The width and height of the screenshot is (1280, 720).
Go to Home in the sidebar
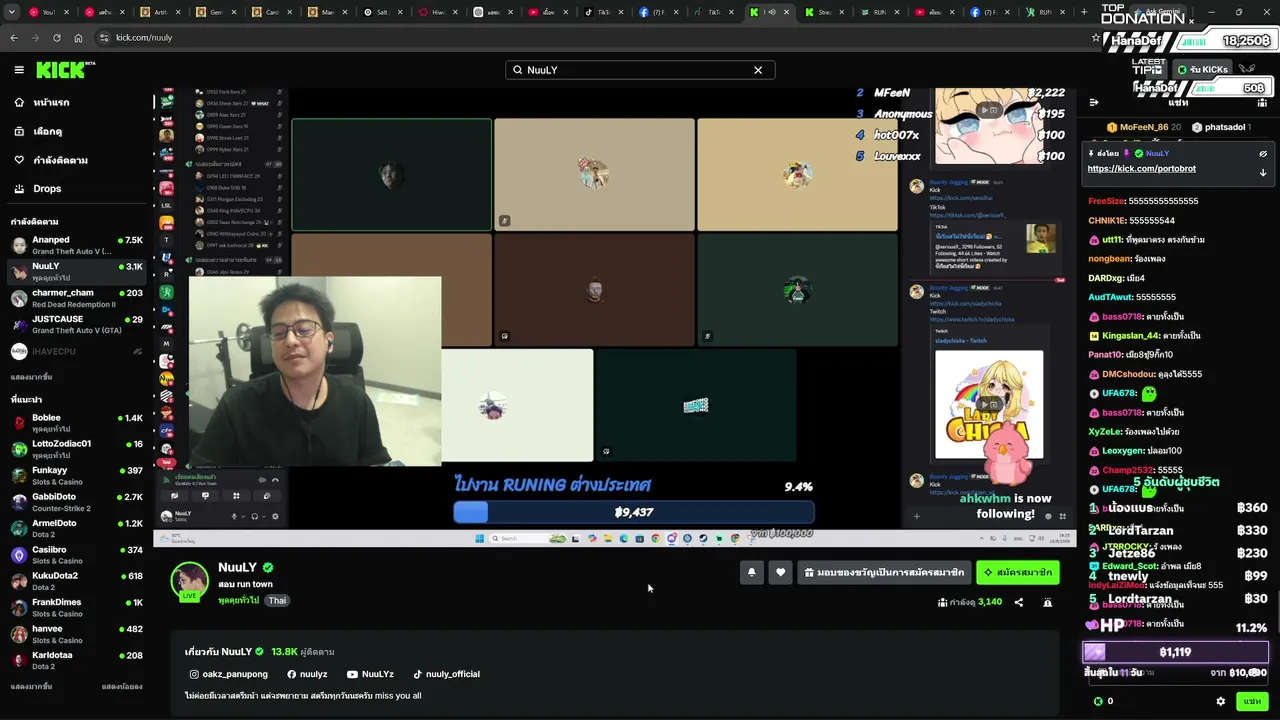click(x=75, y=103)
